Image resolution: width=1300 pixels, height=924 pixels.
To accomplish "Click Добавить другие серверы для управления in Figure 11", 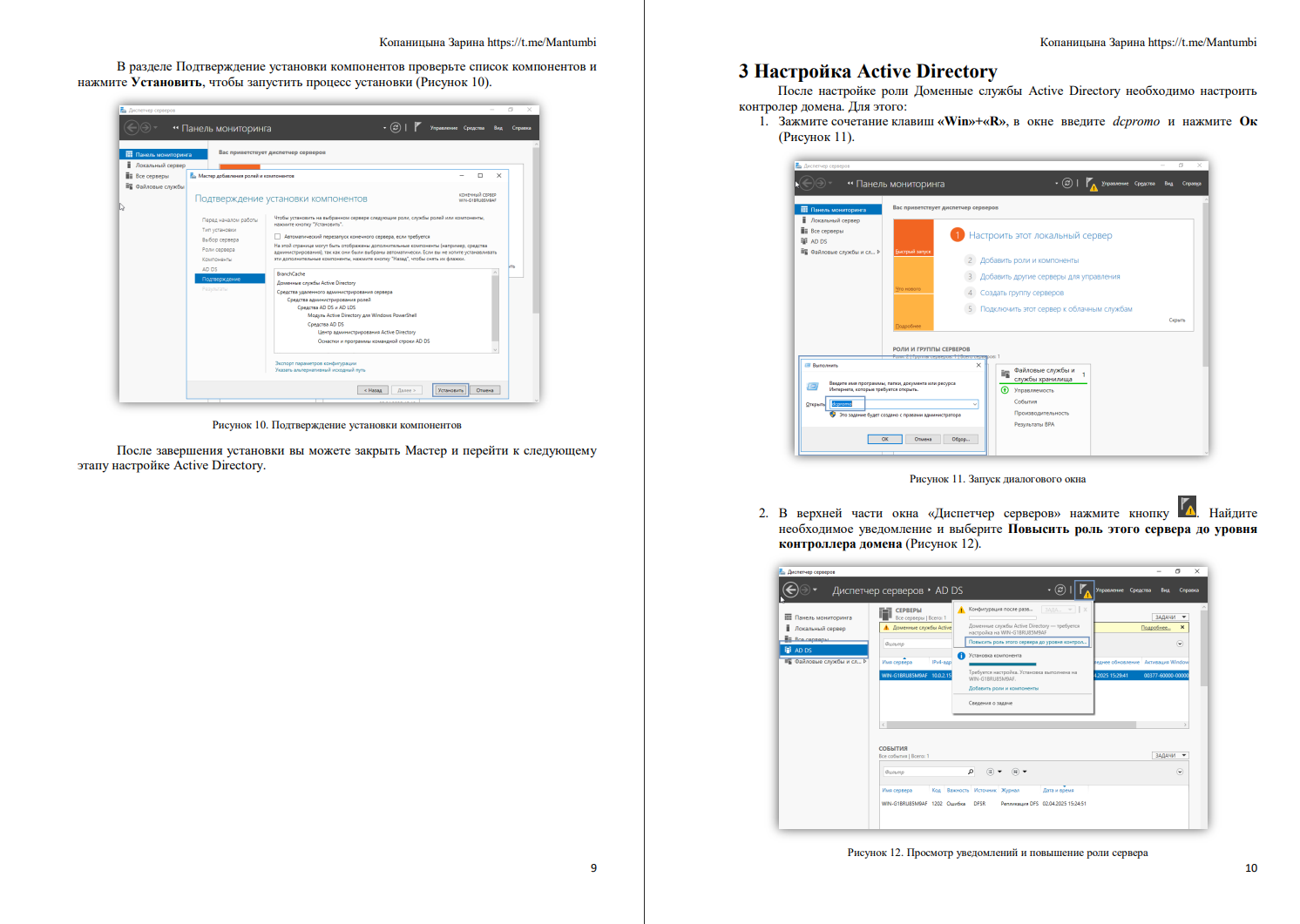I will click(x=1050, y=276).
